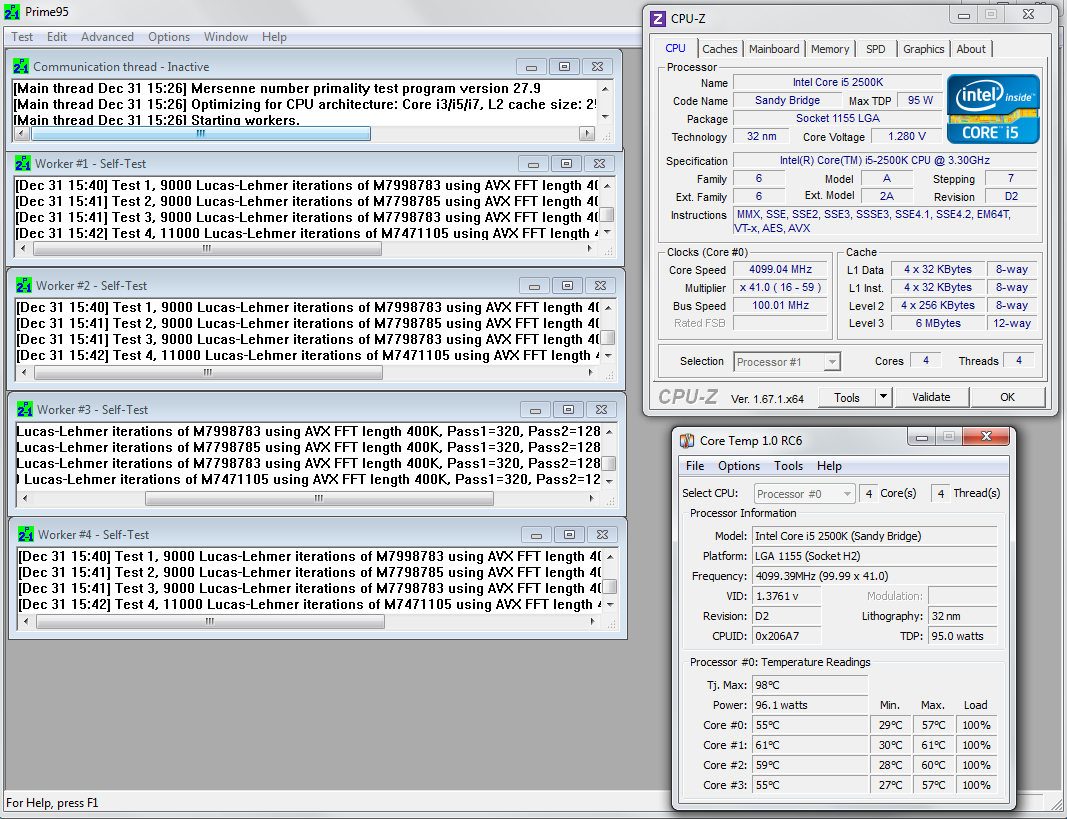Screen dimensions: 1067x819
Task: Click Worker #3 scroll left arrow
Action: 24,499
